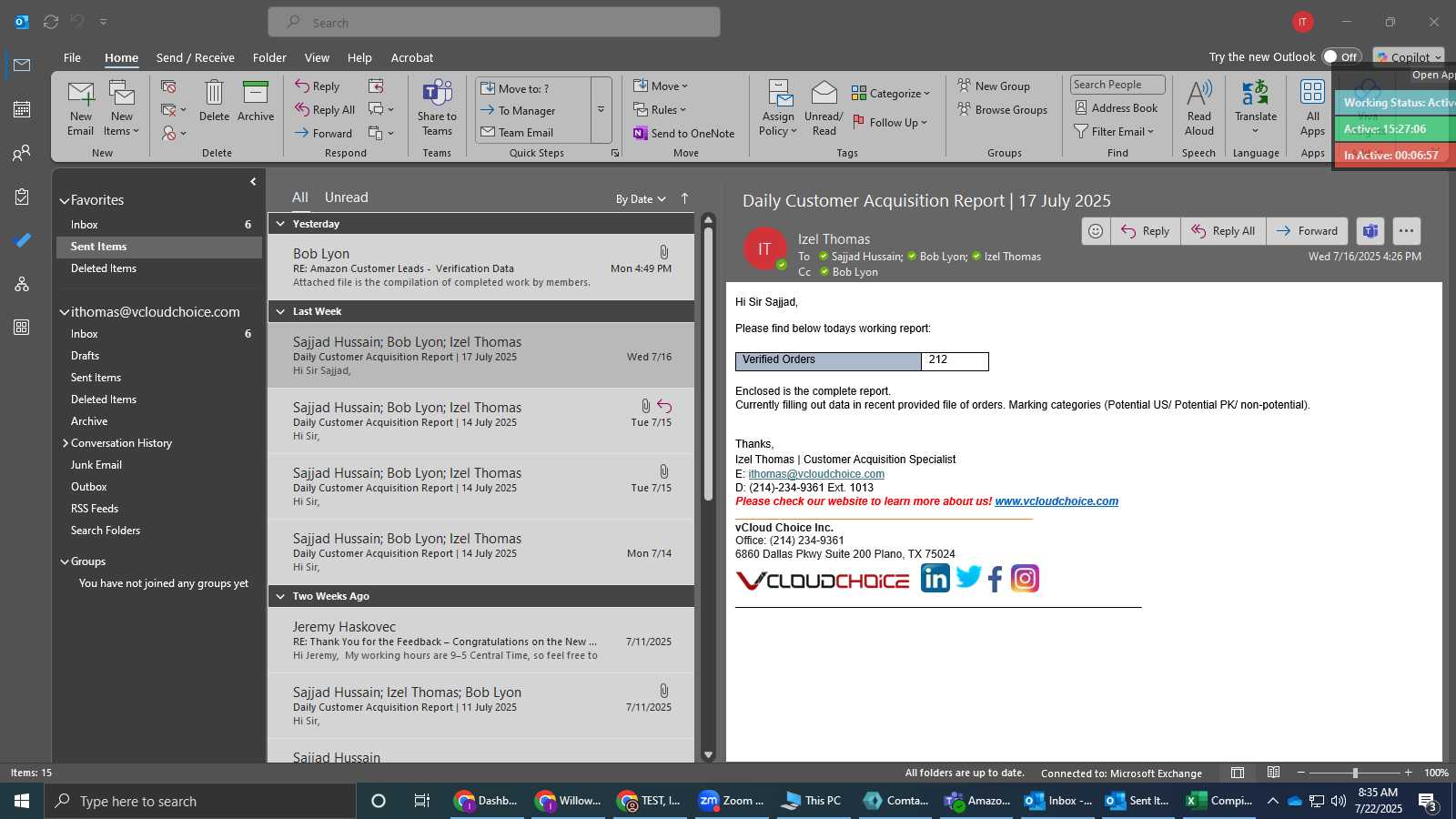Click Unread/Read envelope icon
This screenshot has height=819, width=1456.
coord(824,108)
